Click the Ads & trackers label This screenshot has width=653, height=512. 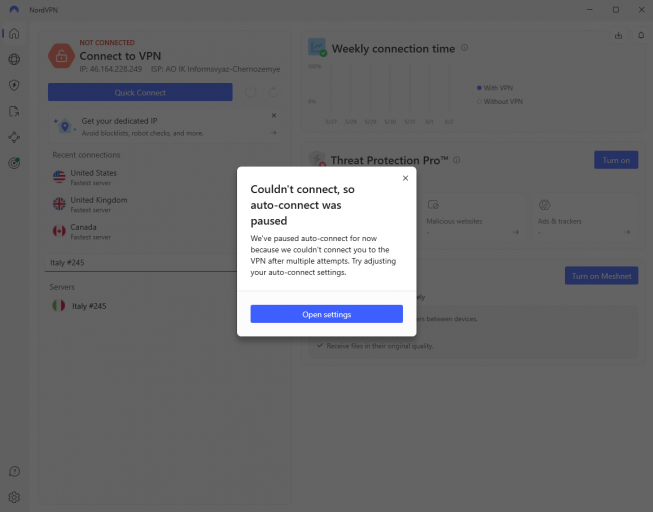[559, 221]
